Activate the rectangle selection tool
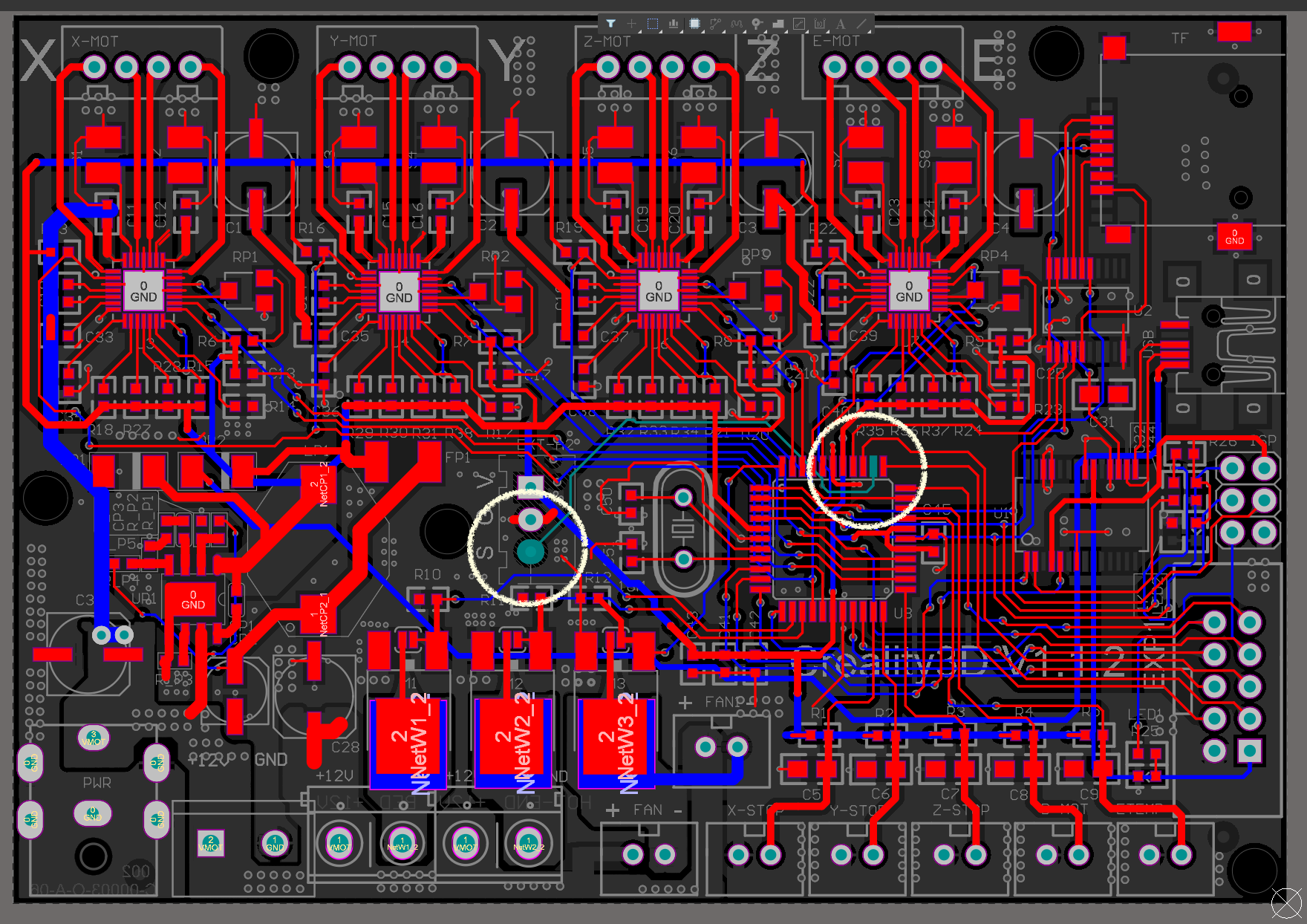The width and height of the screenshot is (1307, 924). click(x=653, y=24)
